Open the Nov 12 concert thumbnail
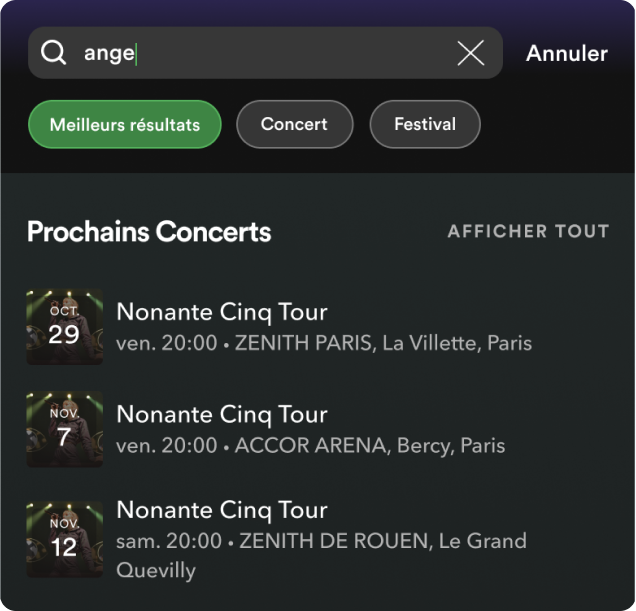Viewport: 636px width, 611px height. click(x=64, y=540)
